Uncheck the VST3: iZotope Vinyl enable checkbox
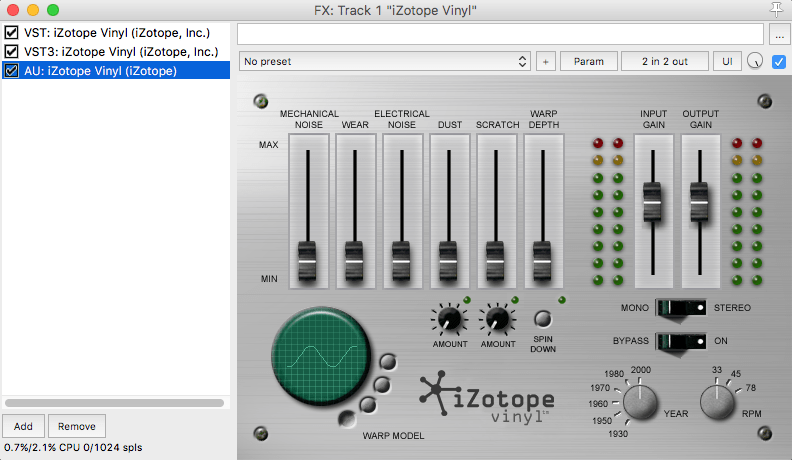This screenshot has width=792, height=460. click(11, 52)
